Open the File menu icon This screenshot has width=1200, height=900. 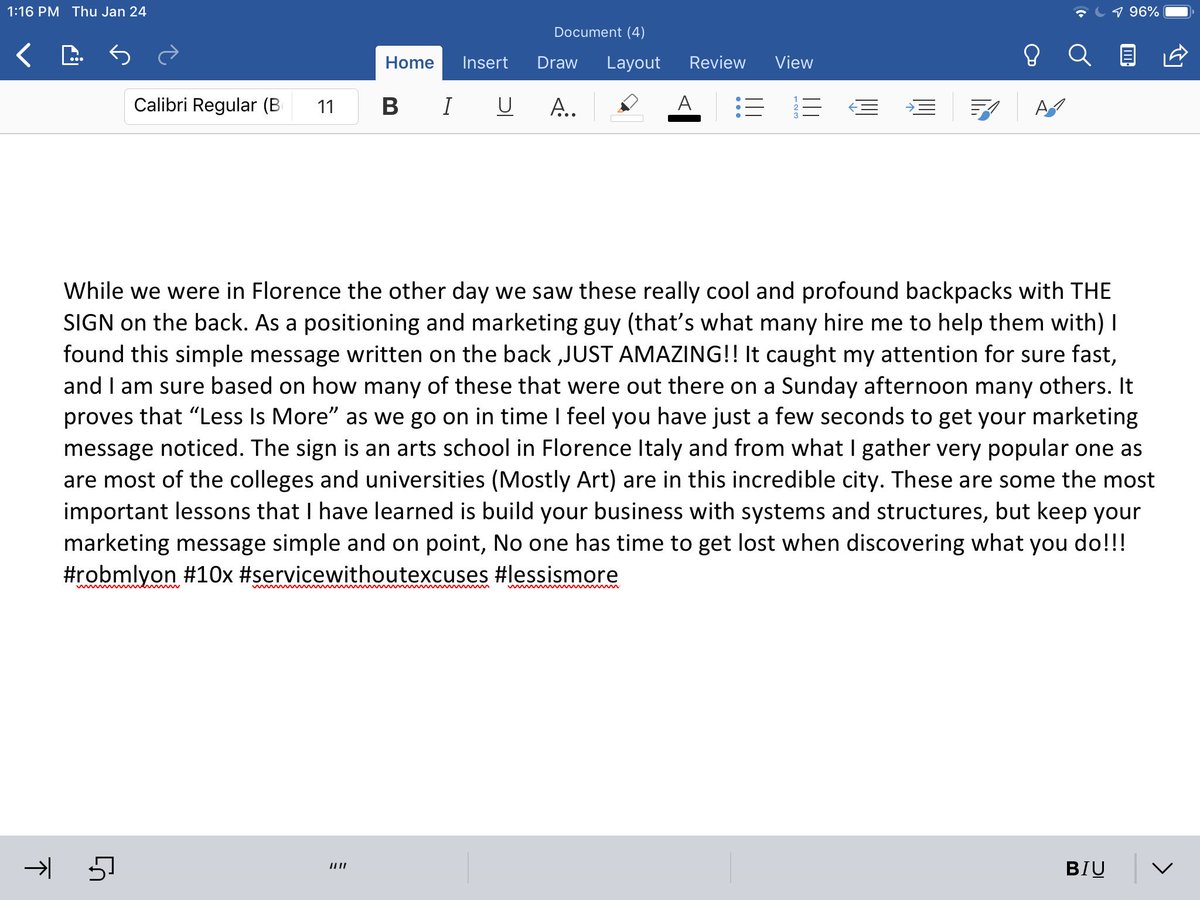pos(73,57)
